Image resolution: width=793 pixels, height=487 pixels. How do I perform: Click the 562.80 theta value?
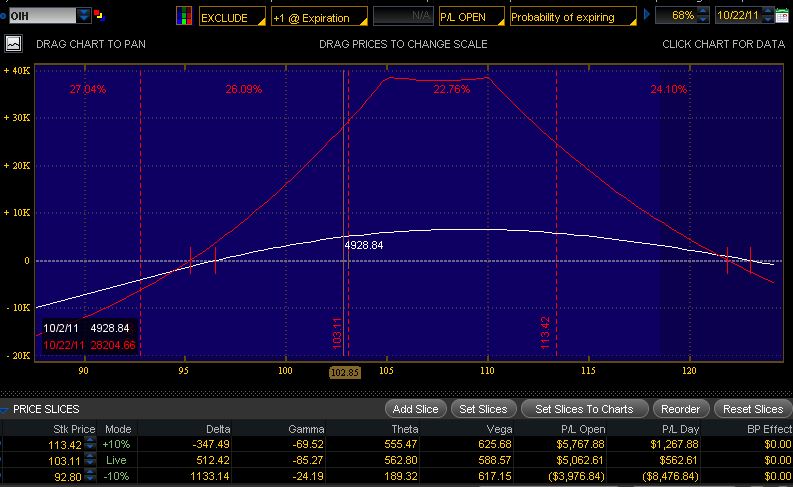point(401,460)
